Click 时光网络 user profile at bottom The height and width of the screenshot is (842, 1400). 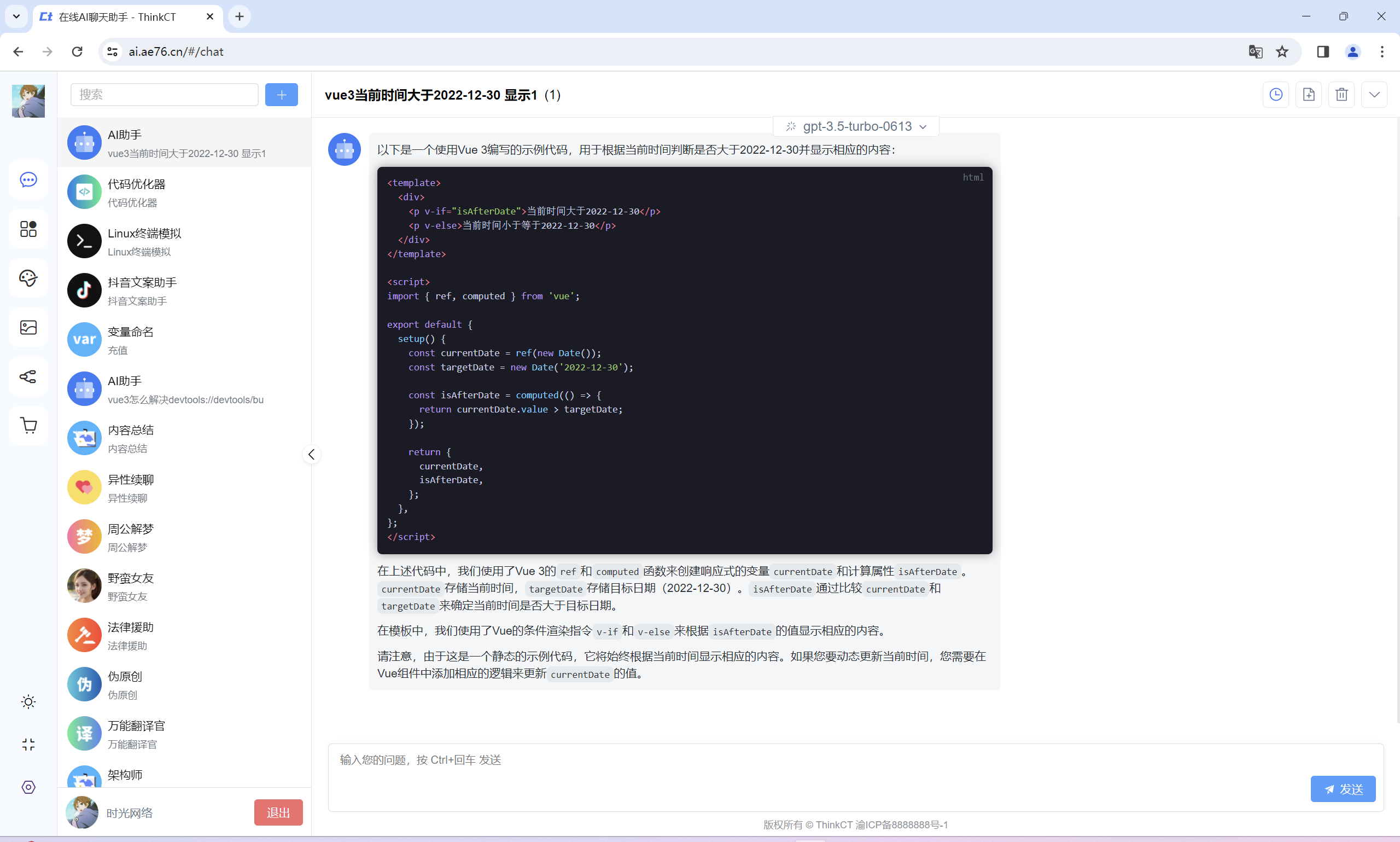coord(129,812)
